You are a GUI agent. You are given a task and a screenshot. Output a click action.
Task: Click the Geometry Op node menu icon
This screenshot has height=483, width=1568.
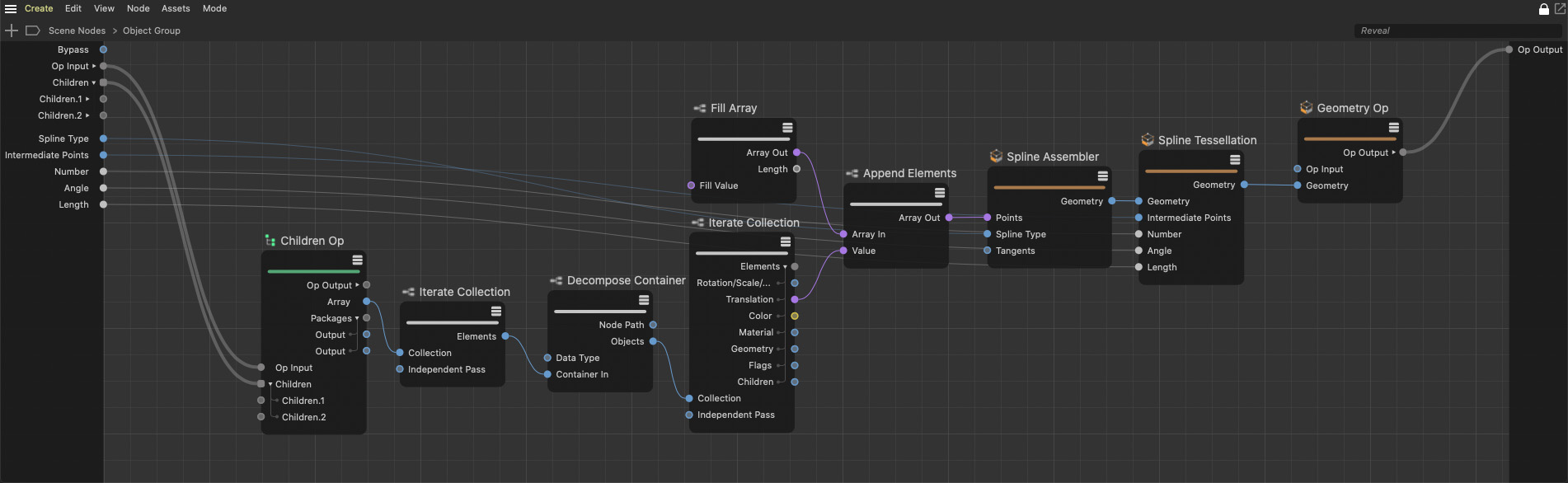tap(1393, 128)
